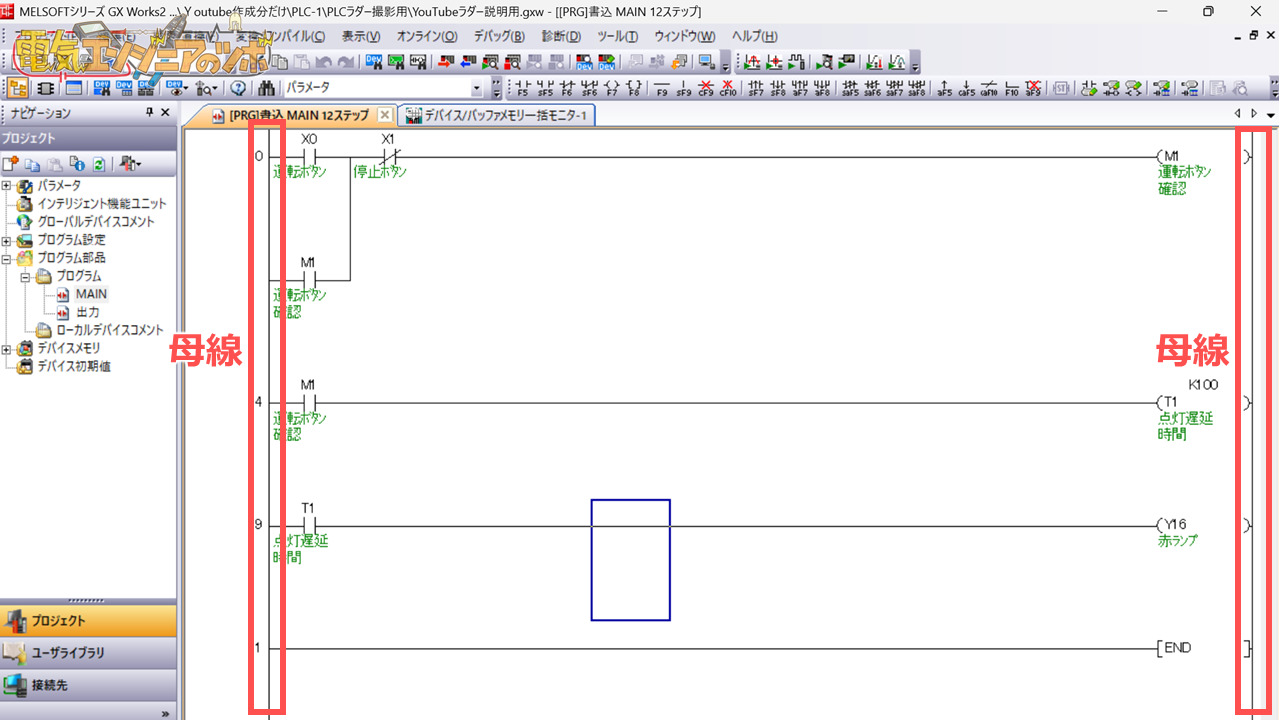Click the refresh icon in project panel
Image resolution: width=1280 pixels, height=720 pixels.
[x=99, y=164]
